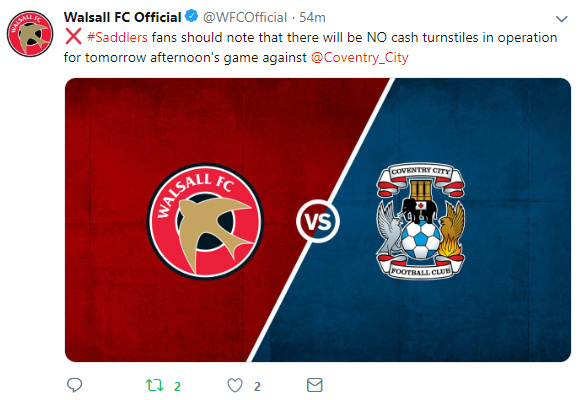This screenshot has height=400, width=582.
Task: Click the Walsall FC crest in image
Action: [x=205, y=222]
